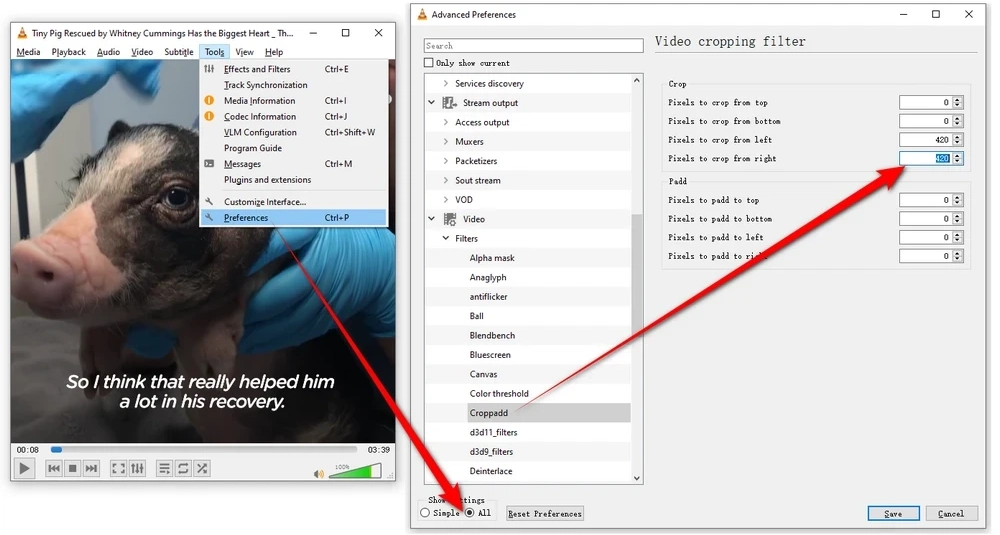Image resolution: width=1000 pixels, height=535 pixels.
Task: Click the Reset Preferences button
Action: point(545,513)
